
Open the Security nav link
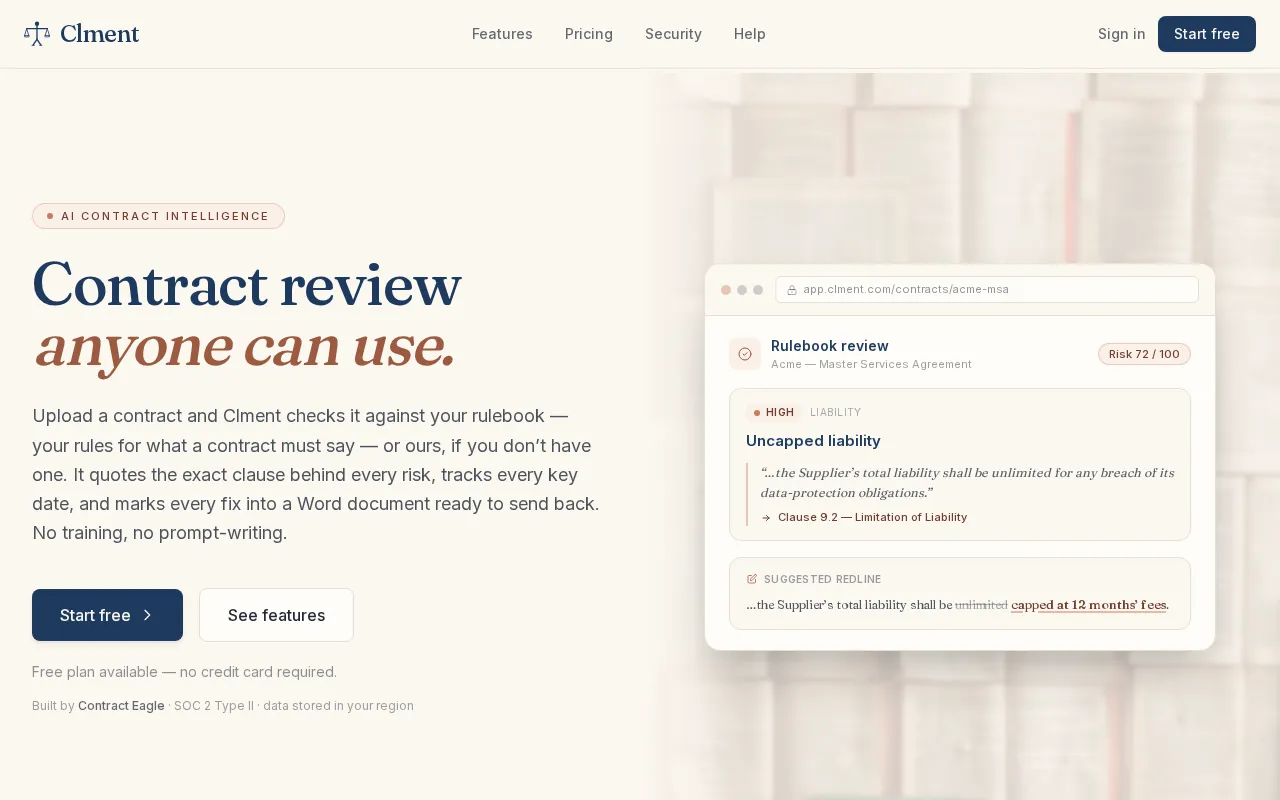[x=673, y=34]
